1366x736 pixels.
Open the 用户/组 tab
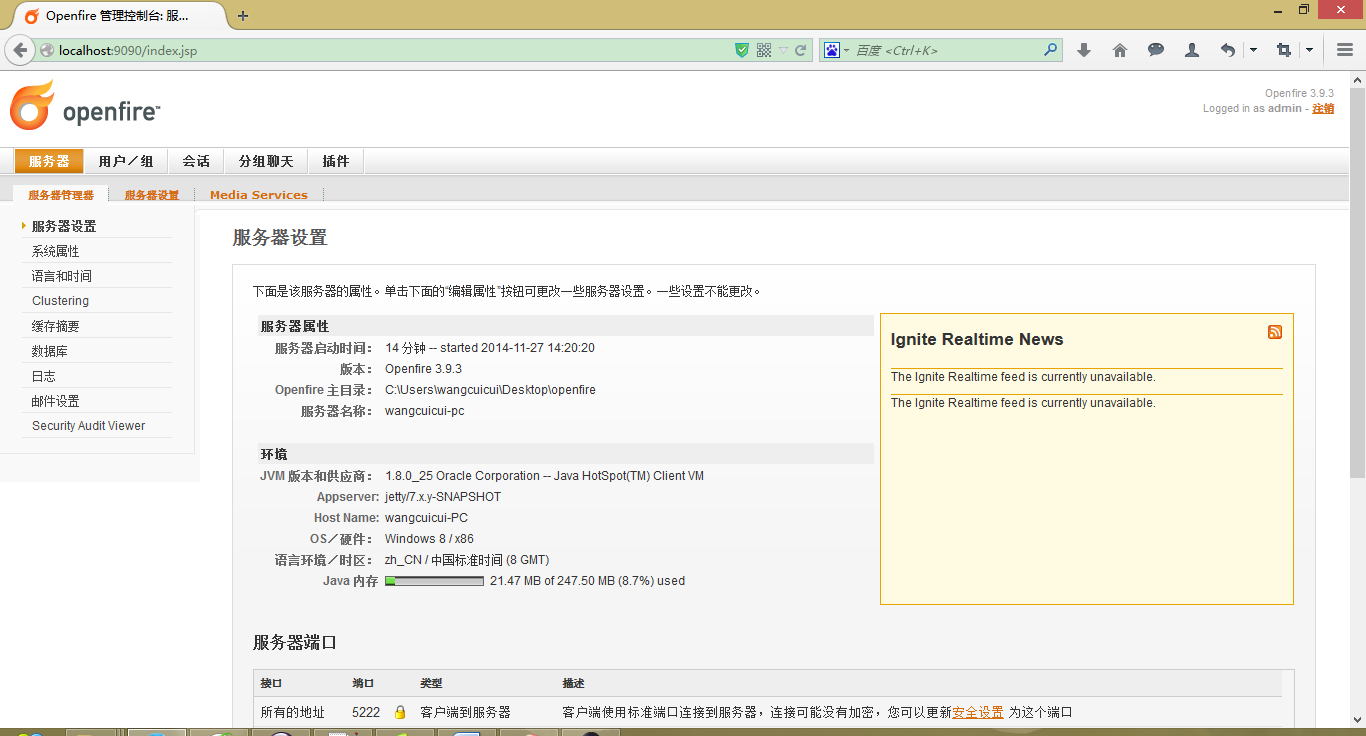click(126, 161)
